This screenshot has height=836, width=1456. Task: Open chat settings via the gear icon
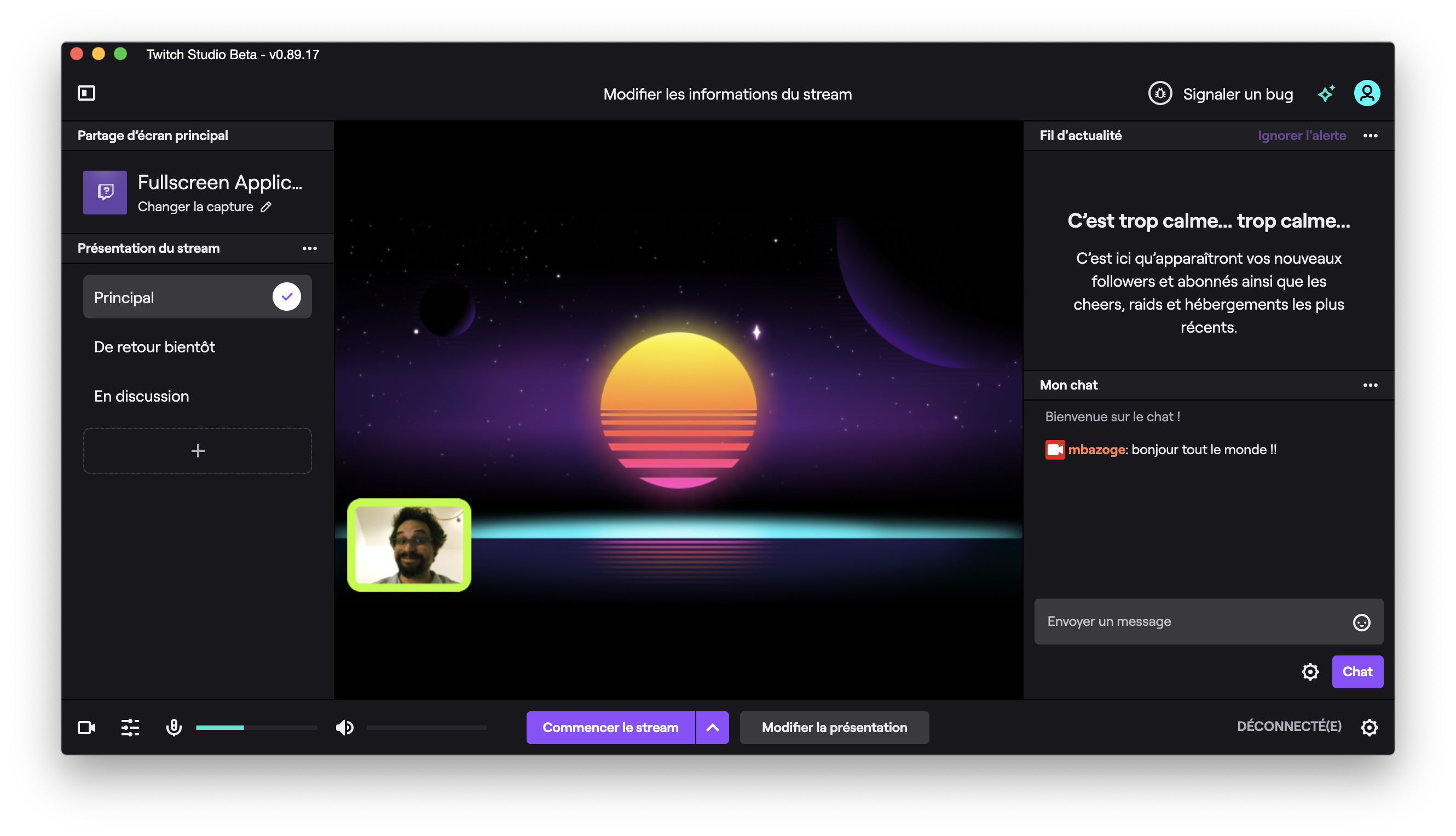1310,671
